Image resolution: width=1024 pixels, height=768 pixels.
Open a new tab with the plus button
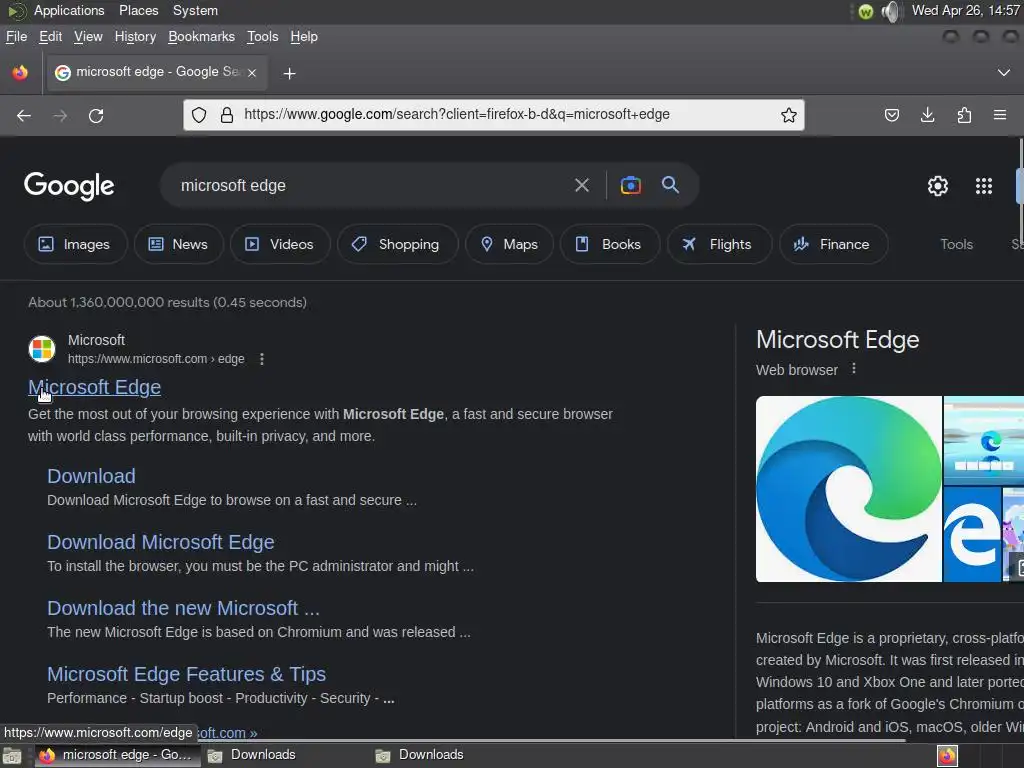point(289,74)
